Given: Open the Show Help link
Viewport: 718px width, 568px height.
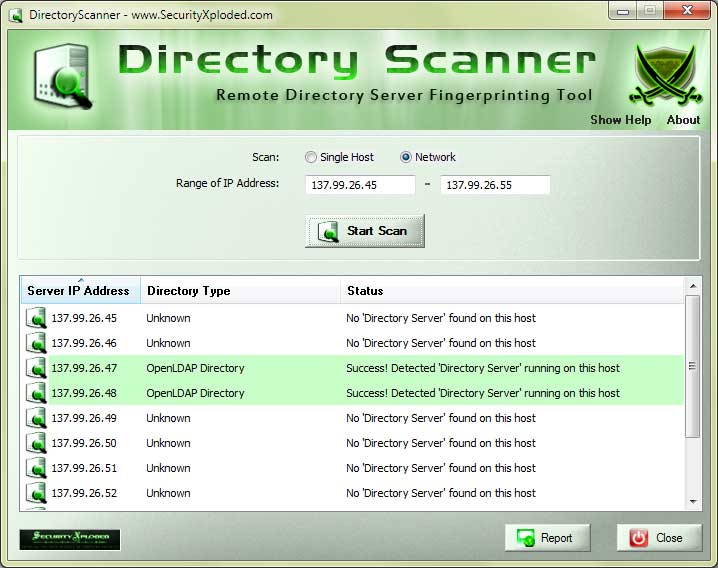Looking at the screenshot, I should pyautogui.click(x=620, y=120).
